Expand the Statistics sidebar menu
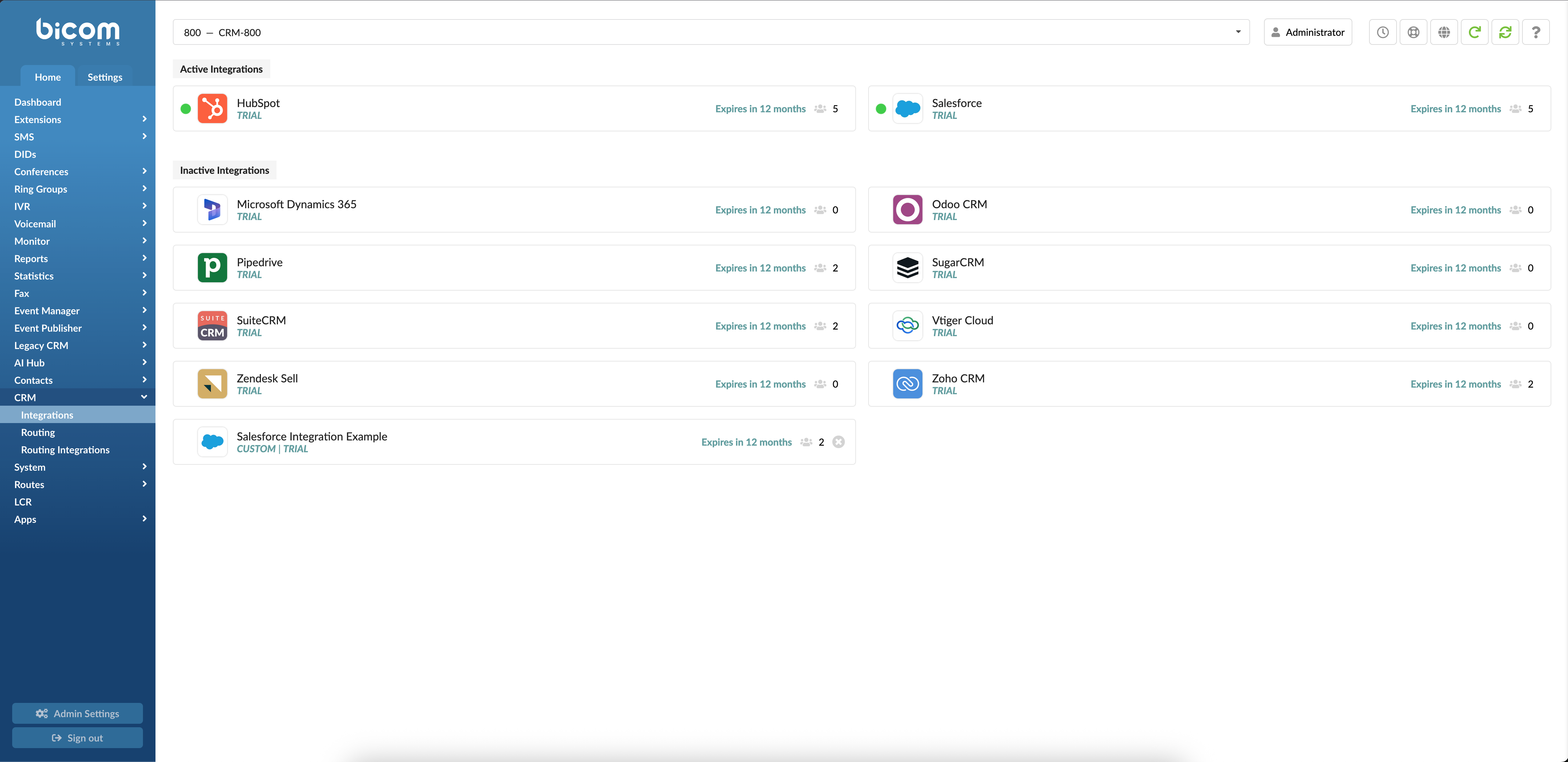This screenshot has width=1568, height=762. coord(78,276)
